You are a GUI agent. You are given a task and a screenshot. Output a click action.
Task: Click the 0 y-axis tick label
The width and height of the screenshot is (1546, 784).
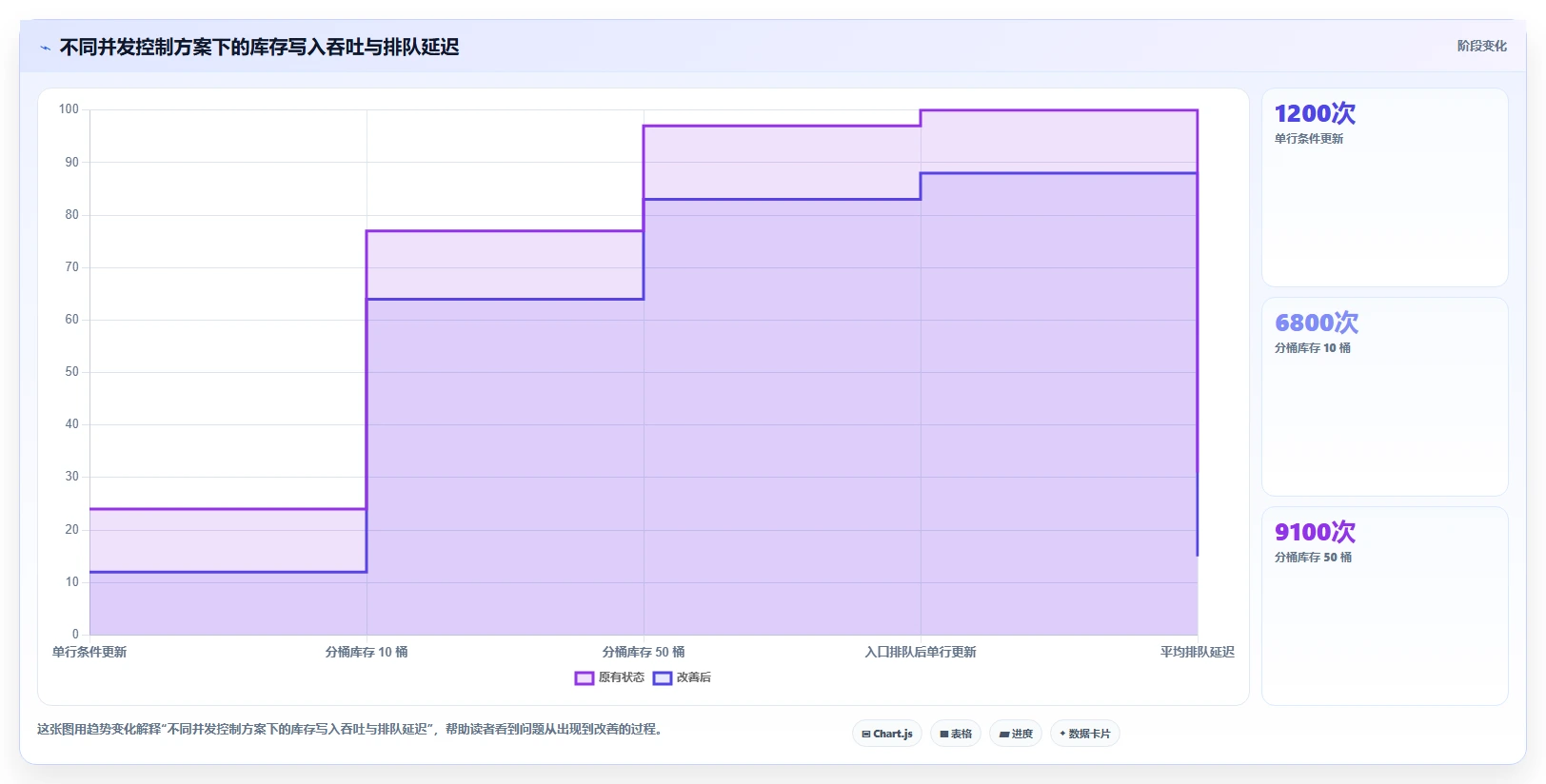coord(76,635)
